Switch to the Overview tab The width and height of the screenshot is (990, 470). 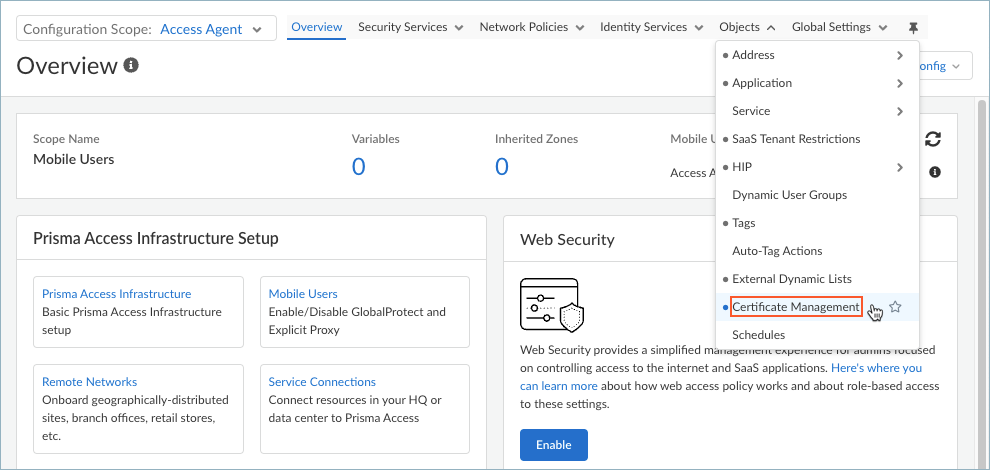316,27
